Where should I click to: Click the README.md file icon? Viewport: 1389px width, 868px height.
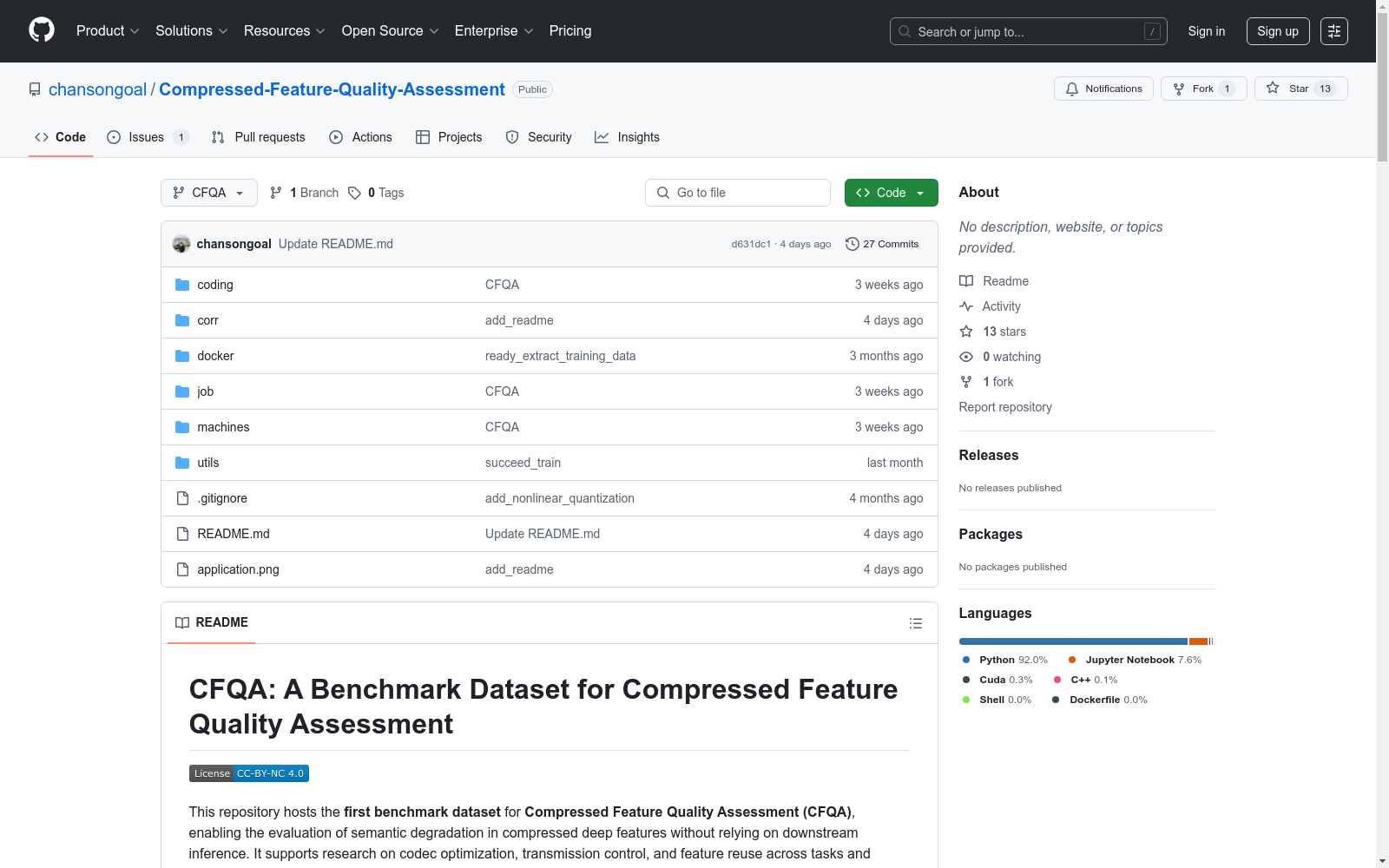182,534
